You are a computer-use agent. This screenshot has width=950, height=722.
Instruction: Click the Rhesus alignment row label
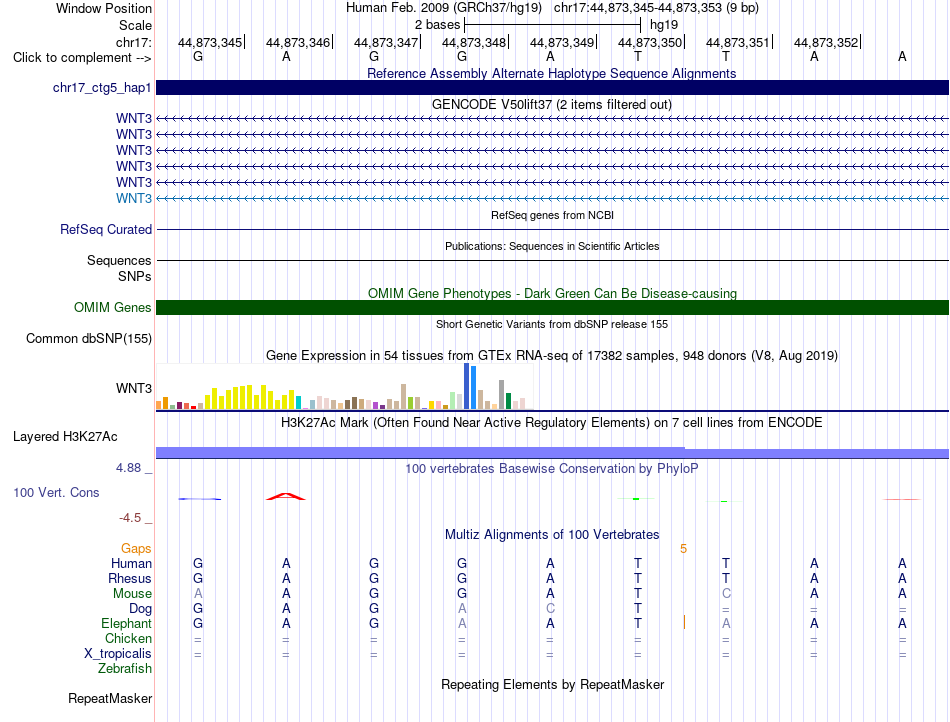point(130,578)
